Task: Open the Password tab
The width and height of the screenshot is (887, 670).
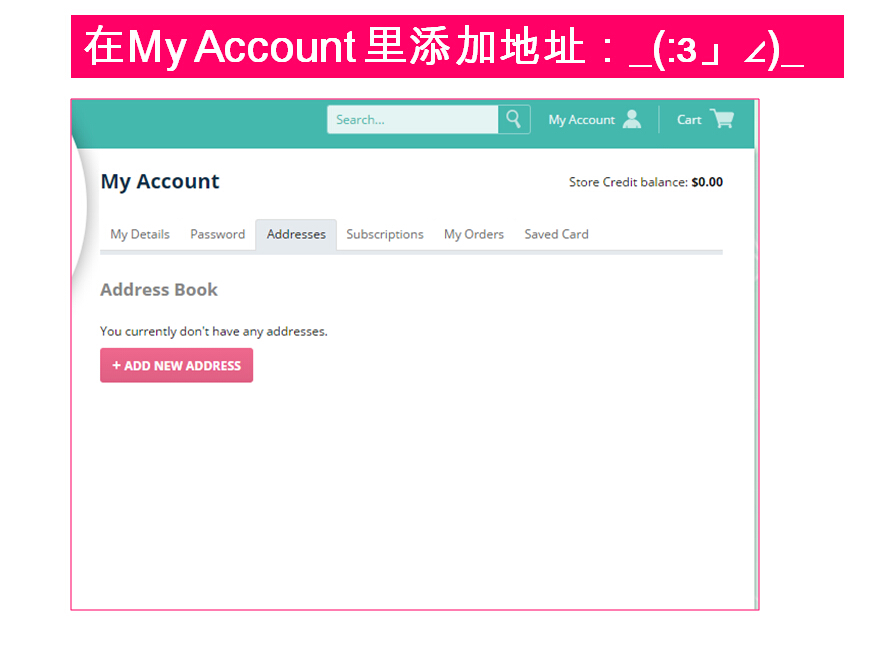Action: (x=217, y=234)
